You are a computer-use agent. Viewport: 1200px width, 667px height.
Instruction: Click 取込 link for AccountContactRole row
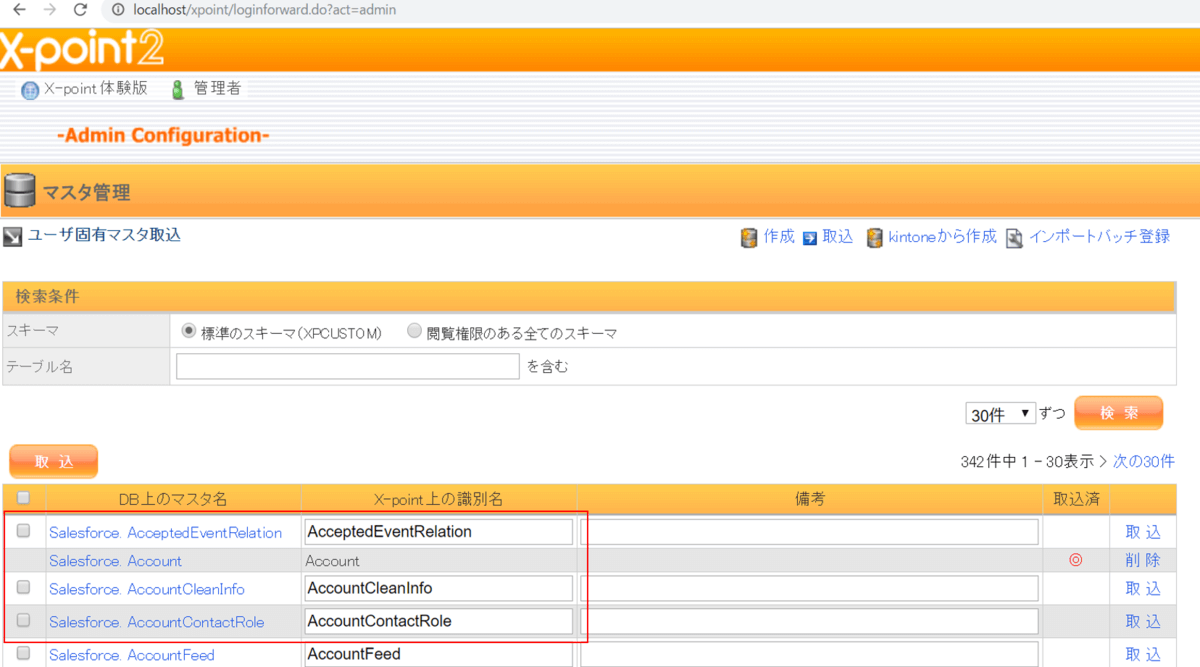click(x=1143, y=621)
